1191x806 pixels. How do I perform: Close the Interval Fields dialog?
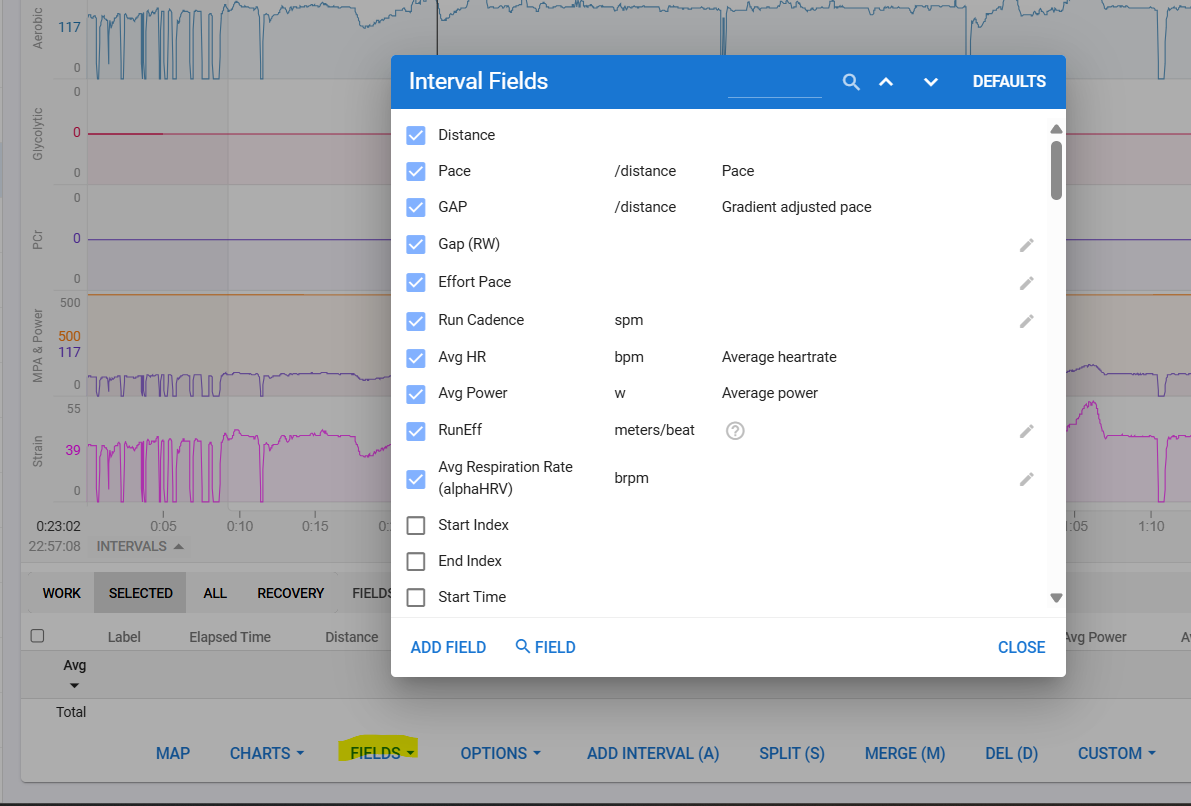click(1021, 647)
